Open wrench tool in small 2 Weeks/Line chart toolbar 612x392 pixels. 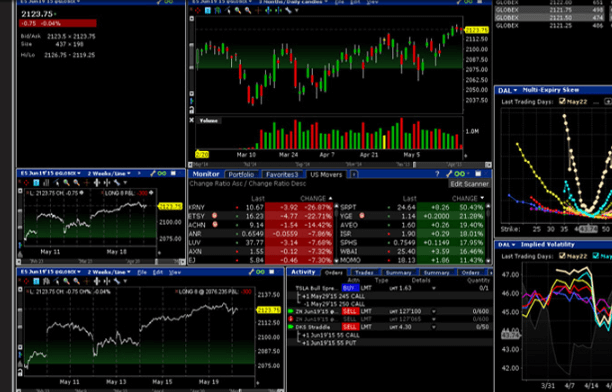(x=117, y=183)
